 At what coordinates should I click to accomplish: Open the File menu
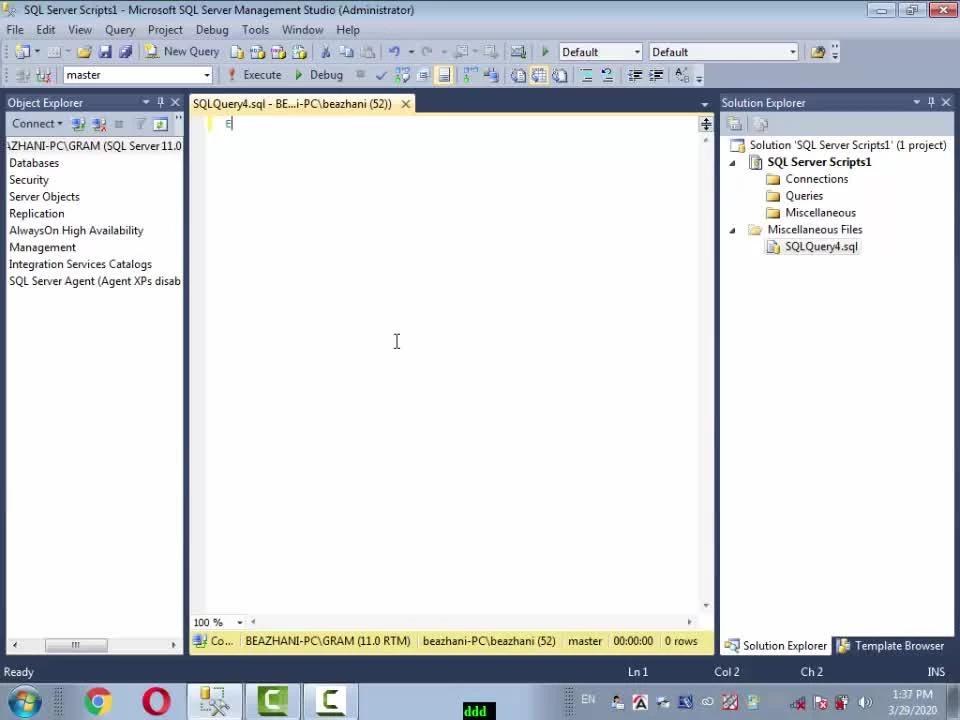pos(15,29)
